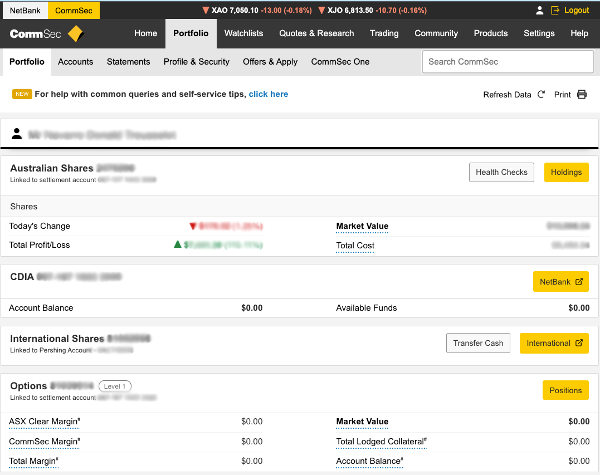Click the account holder person icon
This screenshot has width=600, height=475.
coord(16,134)
